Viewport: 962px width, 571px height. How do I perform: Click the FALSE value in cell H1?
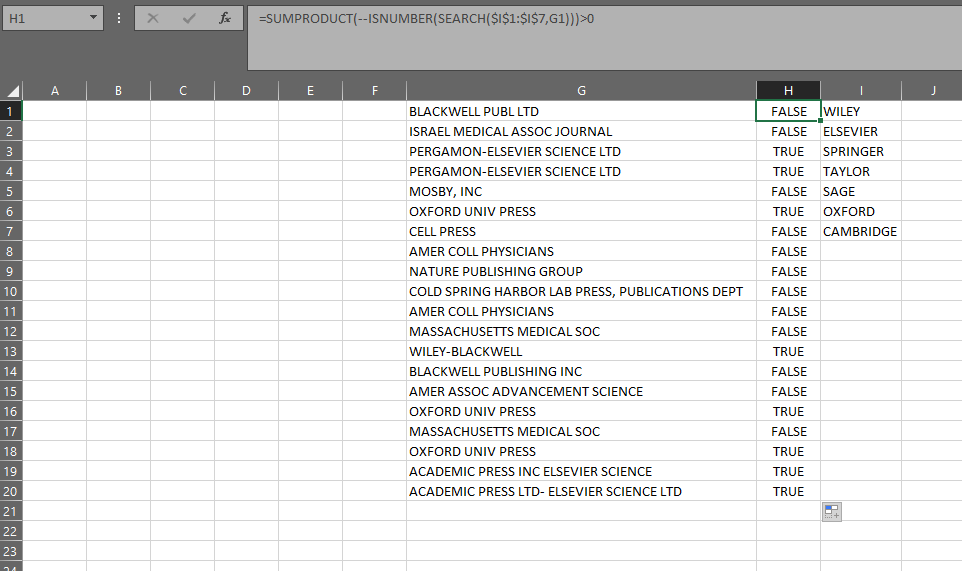pyautogui.click(x=788, y=112)
